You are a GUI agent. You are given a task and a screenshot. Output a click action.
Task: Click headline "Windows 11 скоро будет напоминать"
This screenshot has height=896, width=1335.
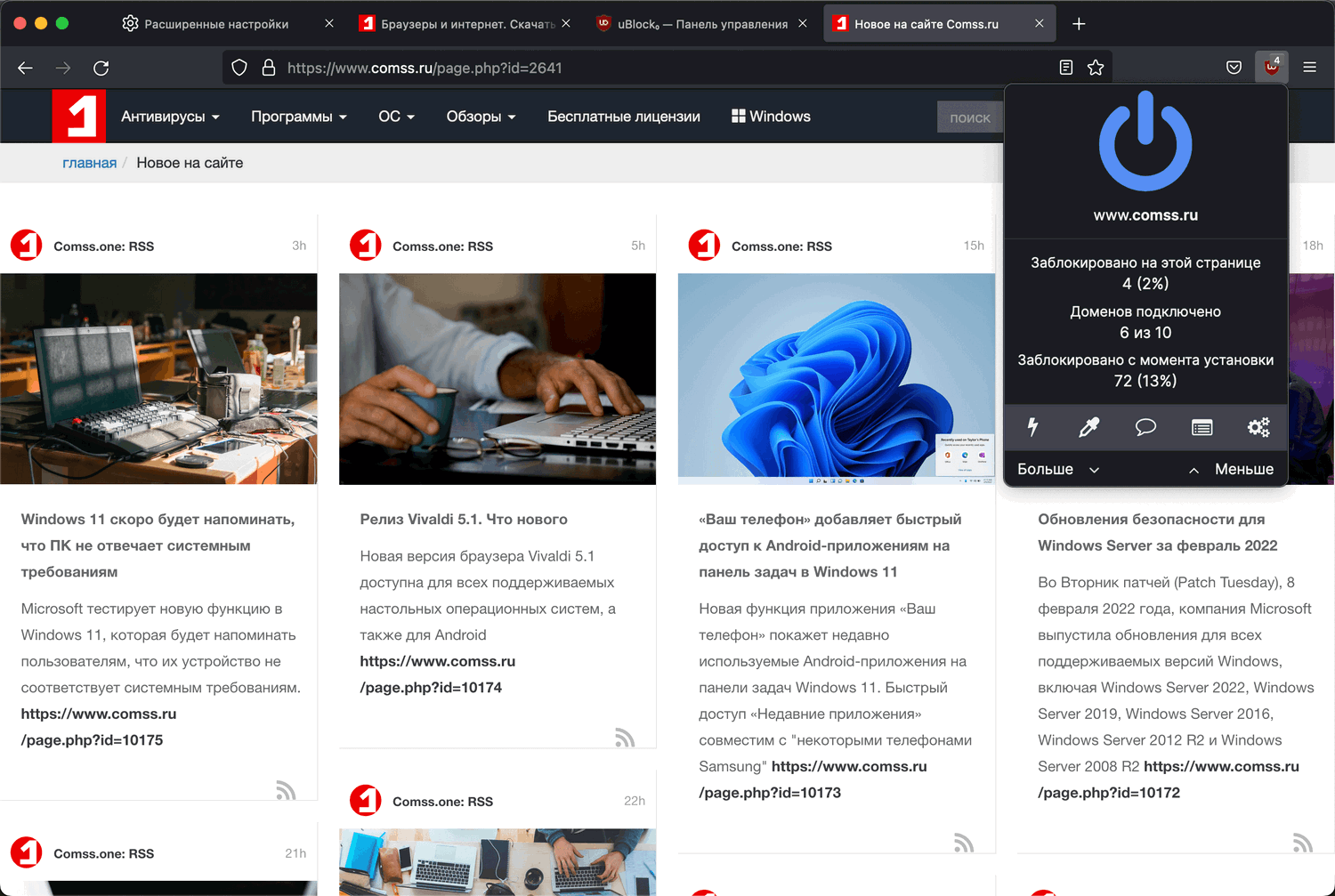158,545
